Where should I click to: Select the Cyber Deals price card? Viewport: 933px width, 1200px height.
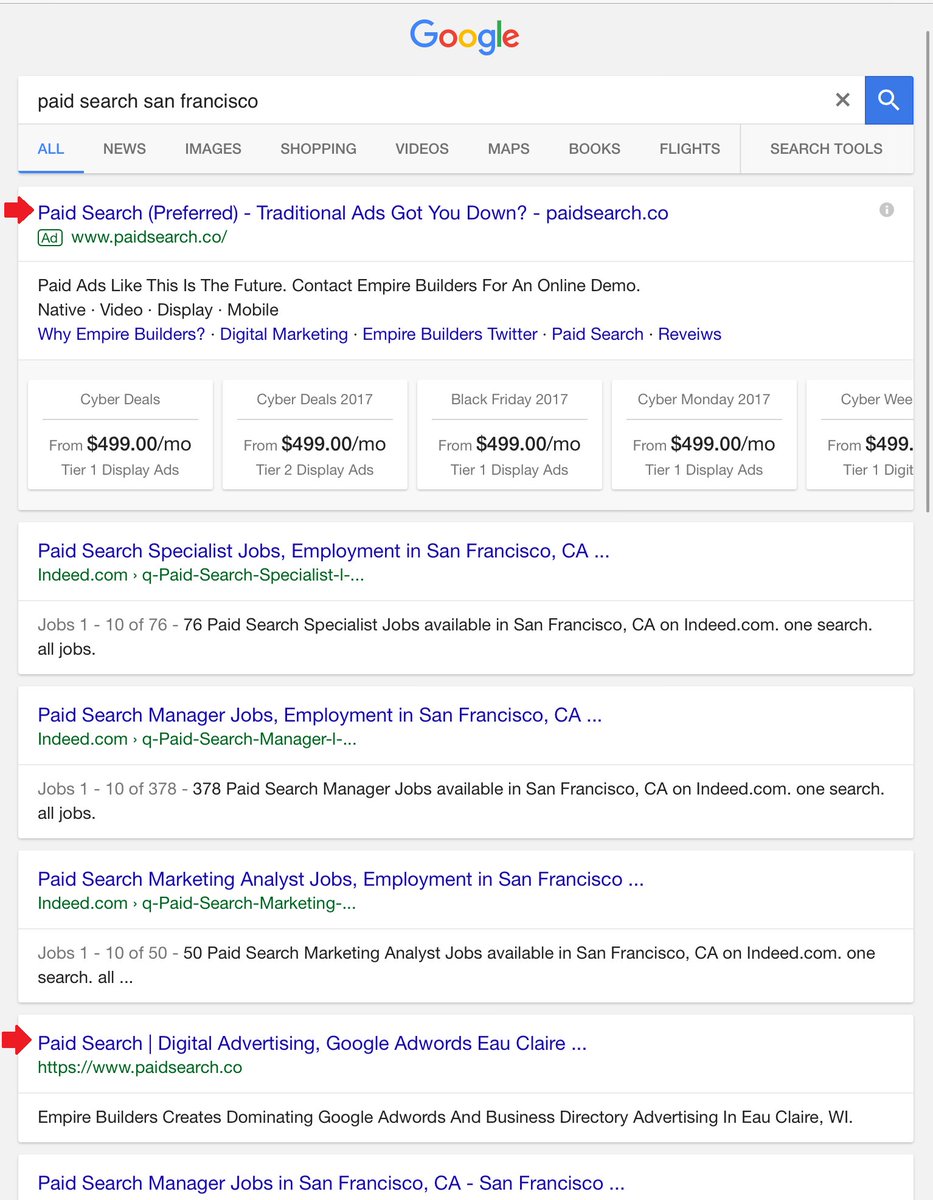click(x=120, y=434)
